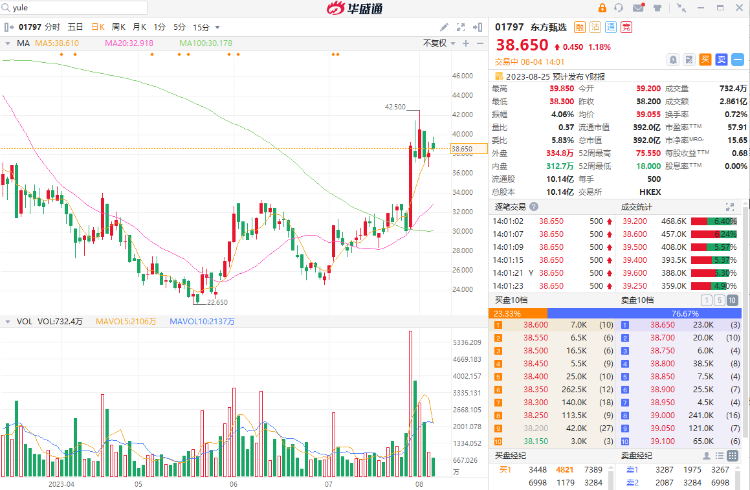This screenshot has height=490, width=750.
Task: Select ask level 1 price 38.650
Action: click(662, 325)
